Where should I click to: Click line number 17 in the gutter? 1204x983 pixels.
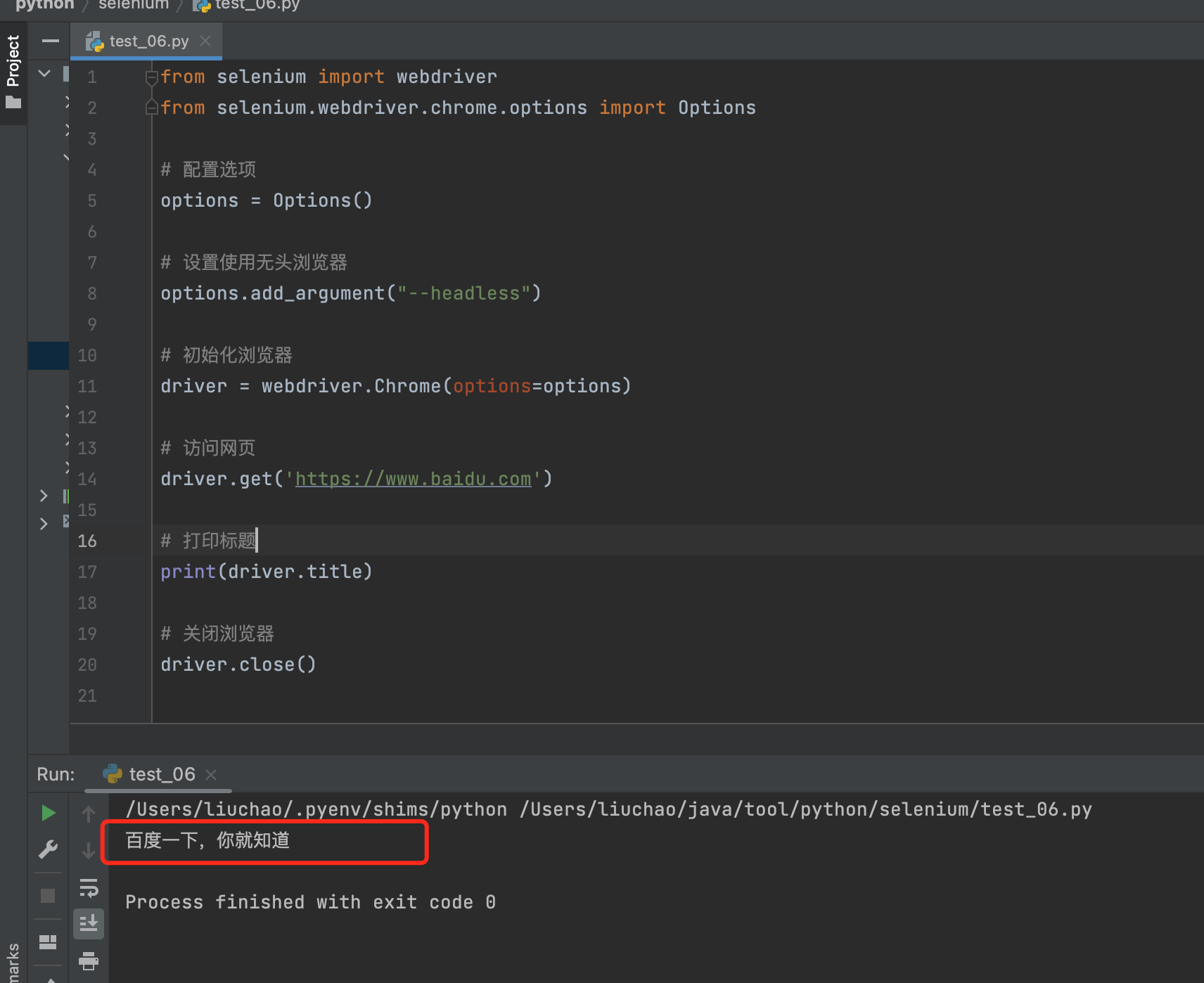[x=87, y=572]
